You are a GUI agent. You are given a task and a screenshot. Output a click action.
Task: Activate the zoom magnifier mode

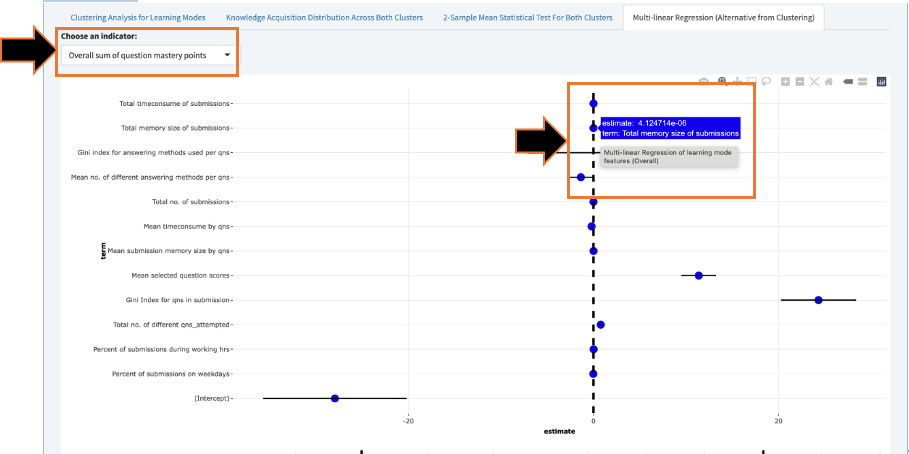(721, 81)
